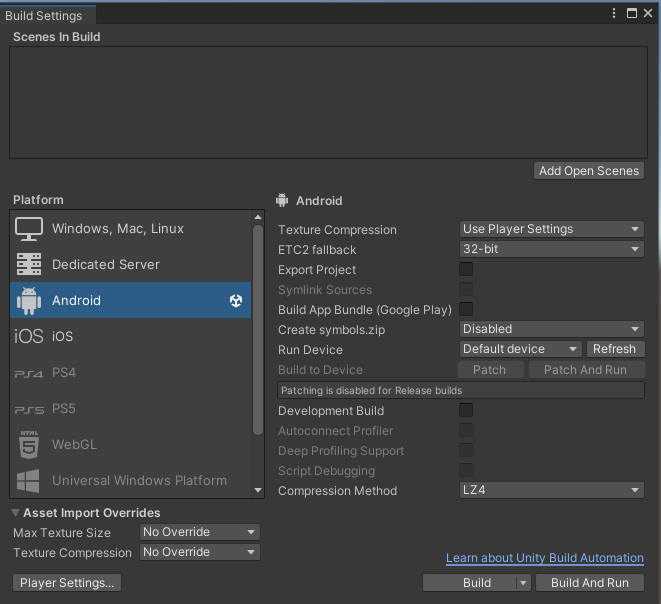This screenshot has height=604, width=661.
Task: Click the platform list scrollbar down arrow
Action: point(258,490)
